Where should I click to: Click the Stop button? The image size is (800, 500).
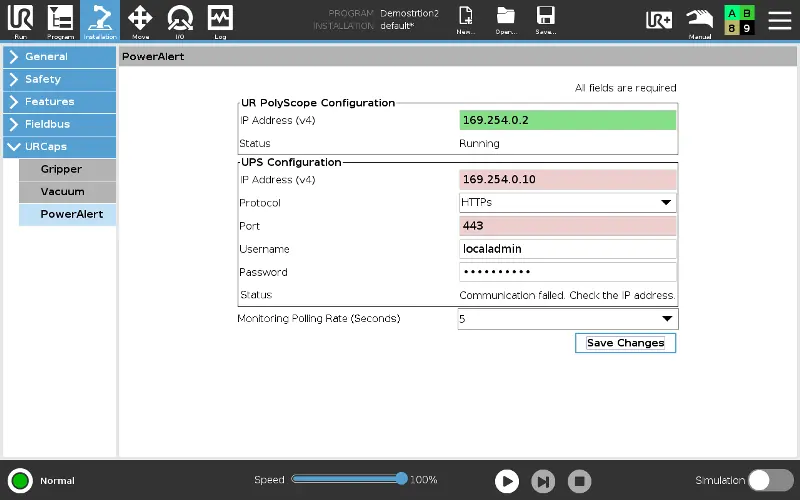pos(580,481)
